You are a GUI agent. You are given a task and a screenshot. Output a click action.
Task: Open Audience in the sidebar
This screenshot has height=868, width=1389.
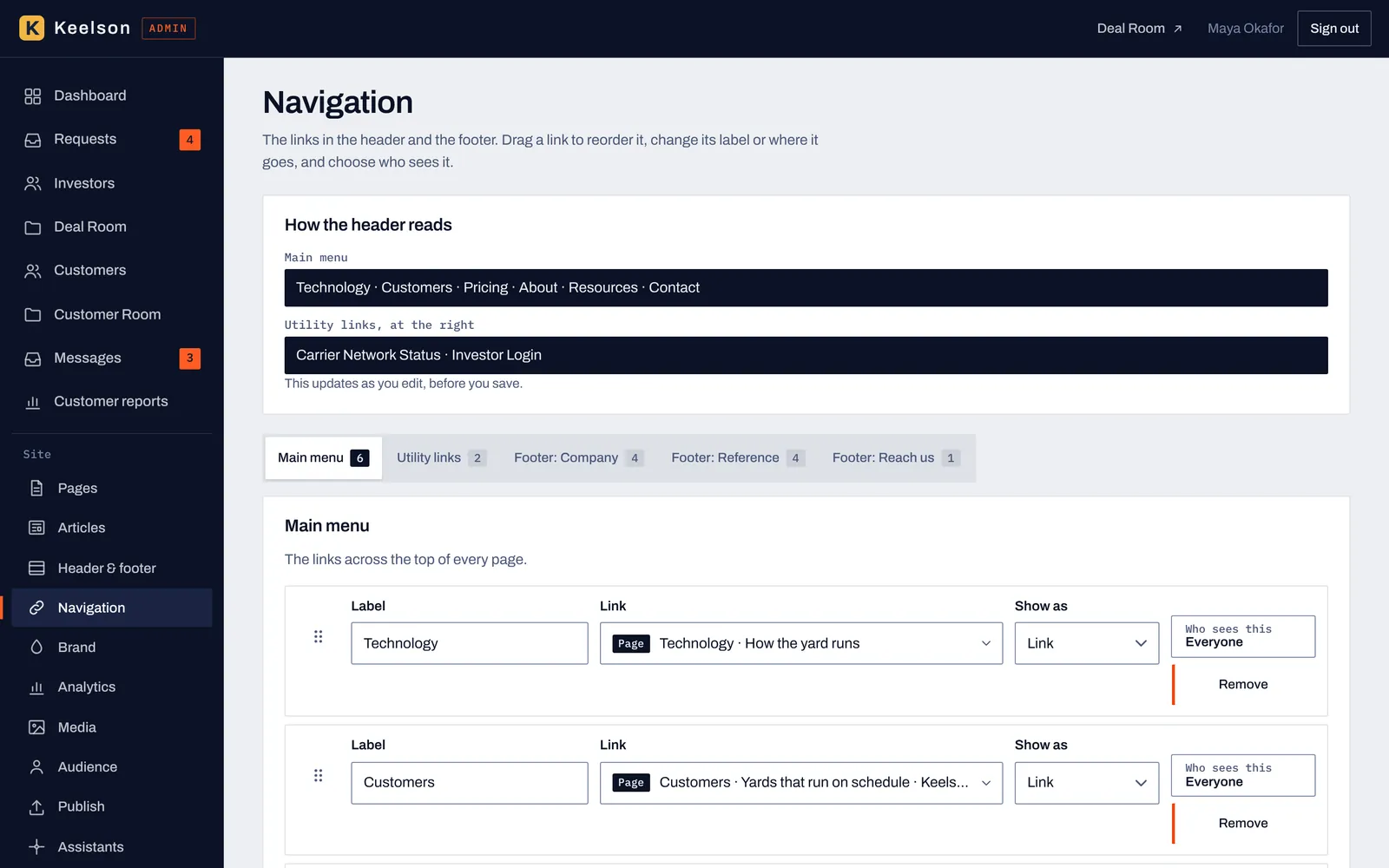tap(112, 767)
